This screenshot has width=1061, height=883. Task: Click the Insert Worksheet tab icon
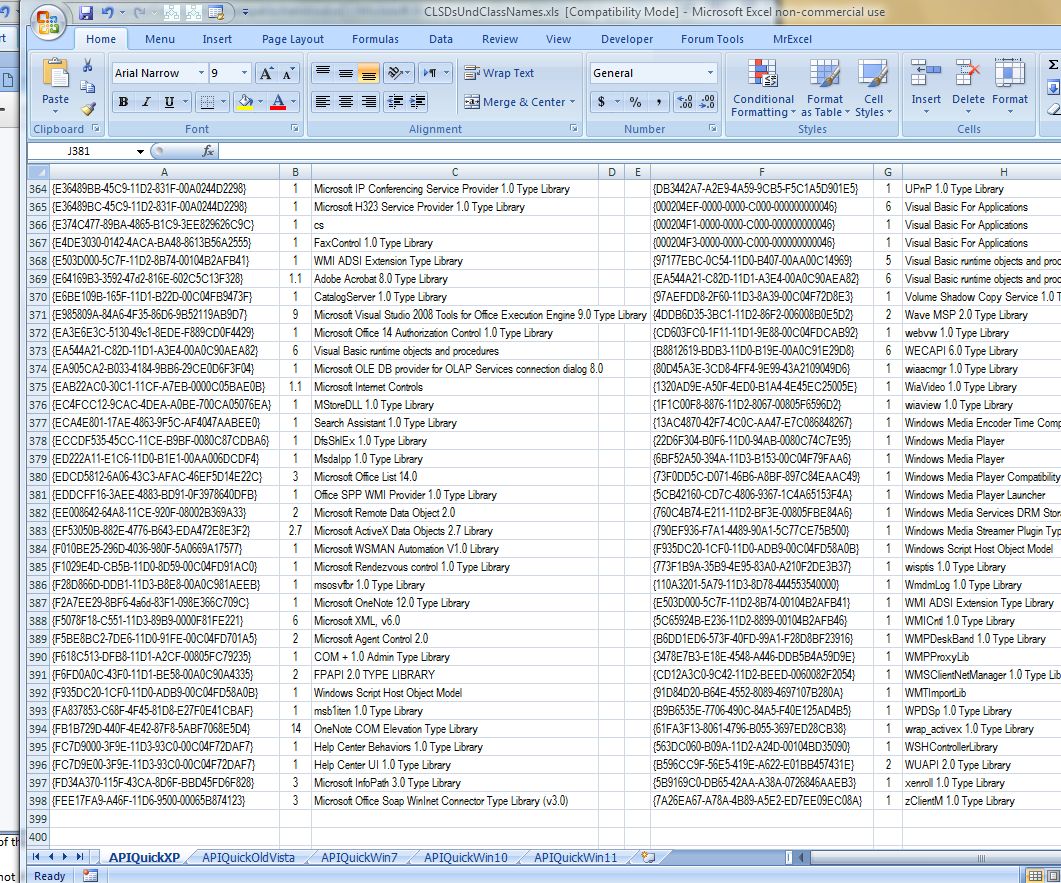648,857
